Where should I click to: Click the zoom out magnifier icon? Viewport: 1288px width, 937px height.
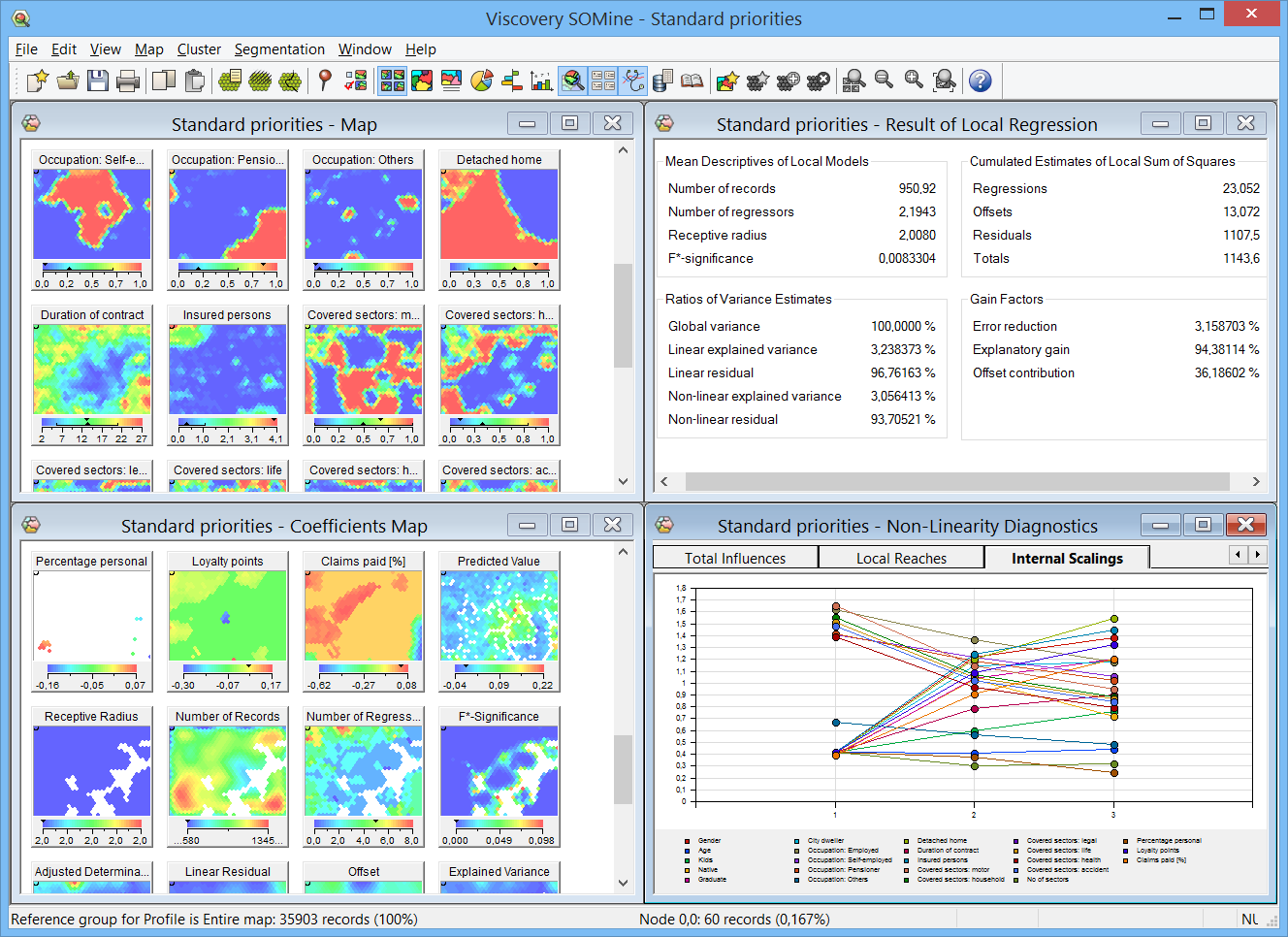point(884,81)
